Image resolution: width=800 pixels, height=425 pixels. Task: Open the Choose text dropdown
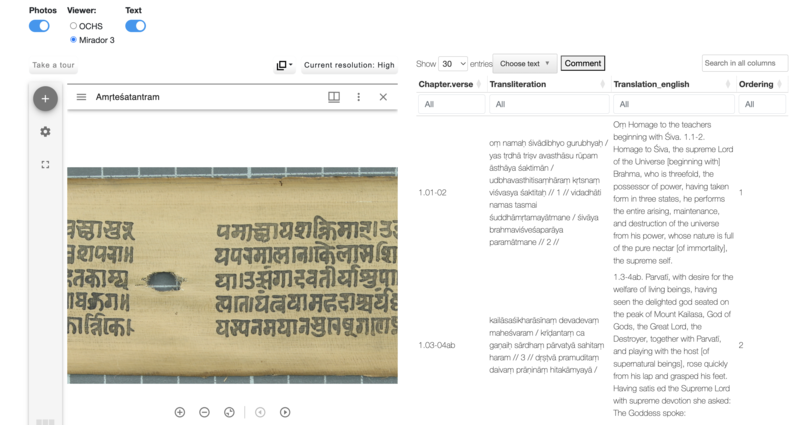(524, 64)
